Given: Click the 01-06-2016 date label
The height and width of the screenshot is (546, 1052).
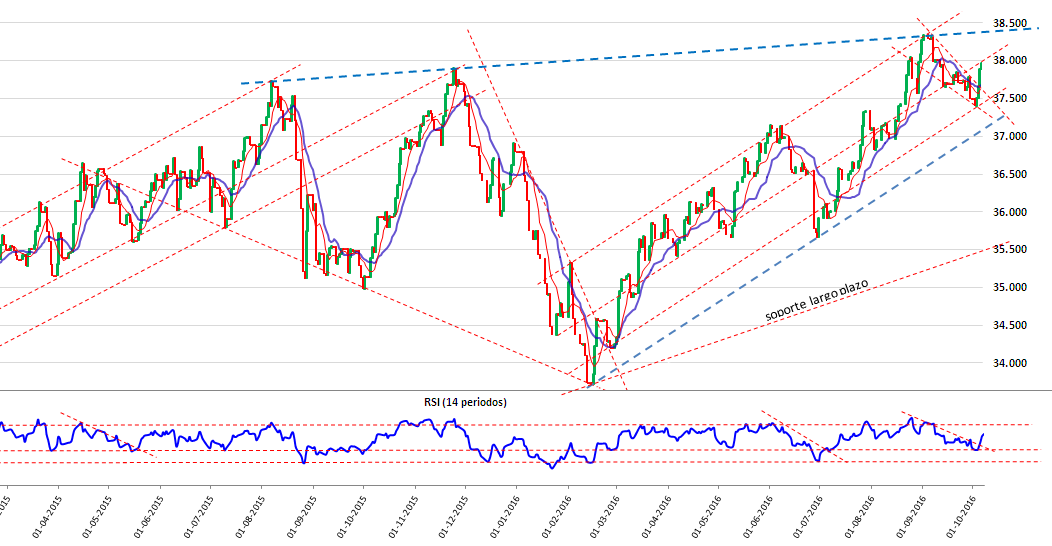Looking at the screenshot, I should (x=758, y=518).
